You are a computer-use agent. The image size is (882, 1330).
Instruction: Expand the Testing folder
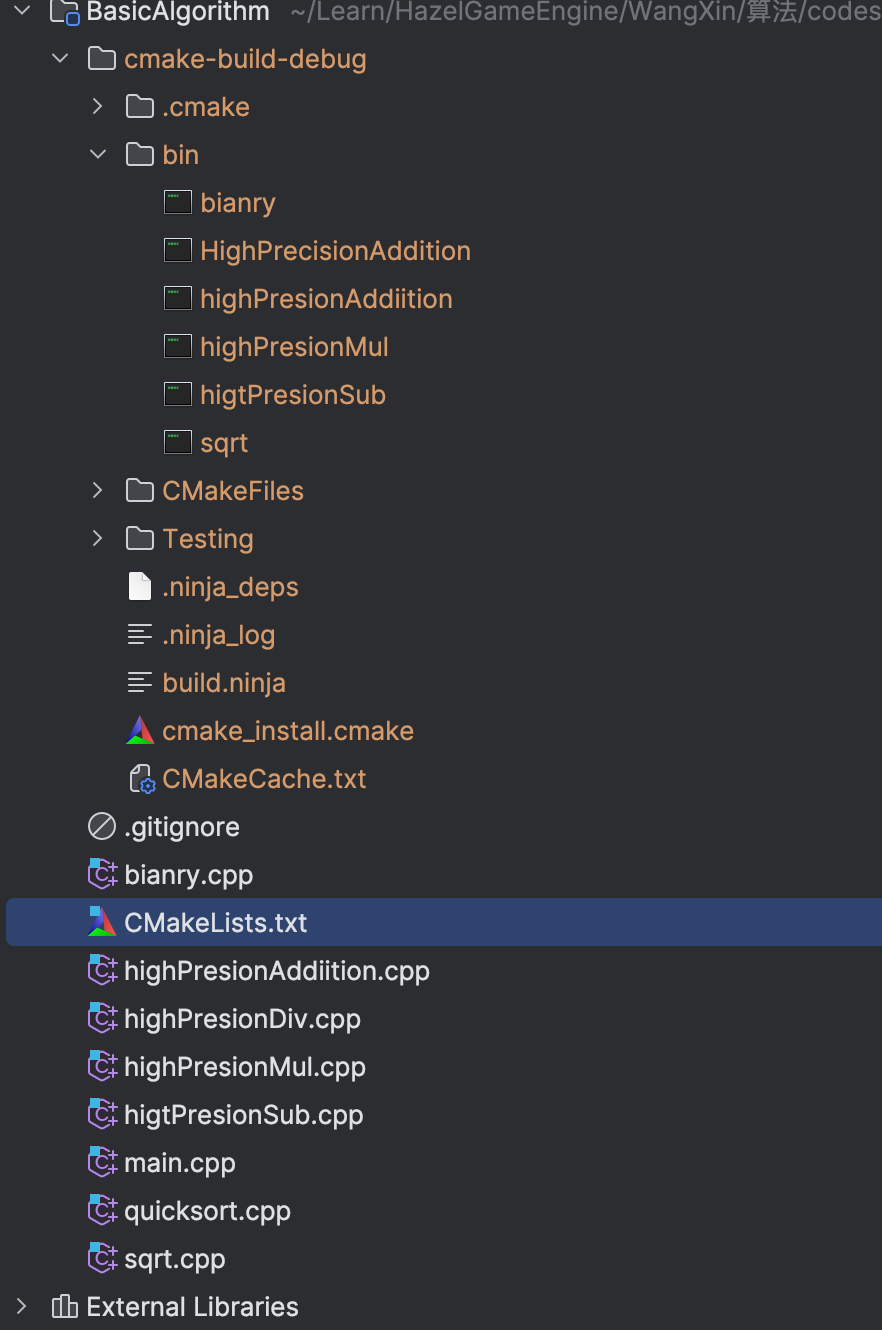click(98, 539)
